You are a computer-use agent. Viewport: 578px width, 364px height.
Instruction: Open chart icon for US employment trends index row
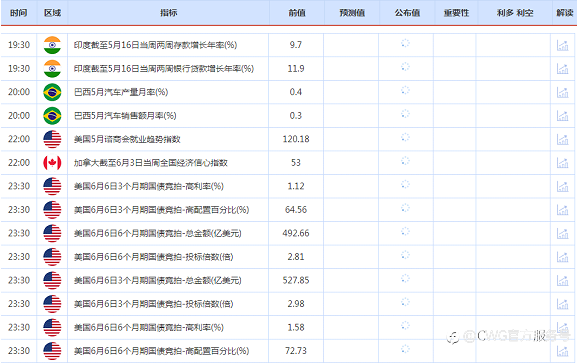(562, 139)
